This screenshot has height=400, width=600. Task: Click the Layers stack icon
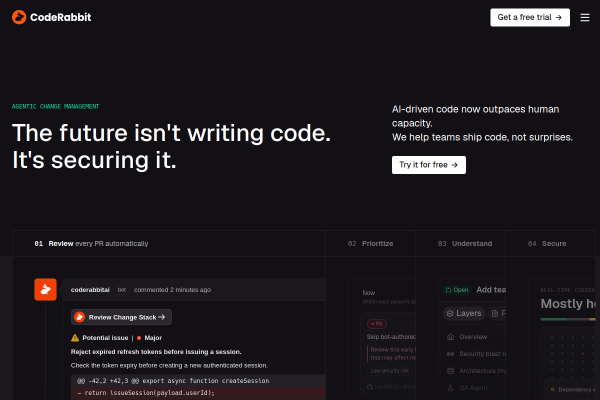pos(450,313)
